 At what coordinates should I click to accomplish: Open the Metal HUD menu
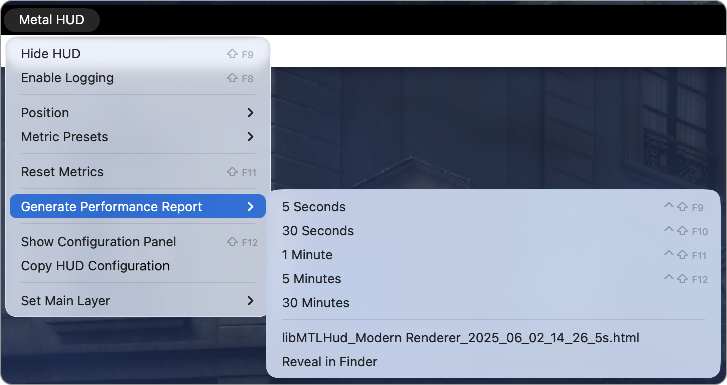[x=51, y=20]
